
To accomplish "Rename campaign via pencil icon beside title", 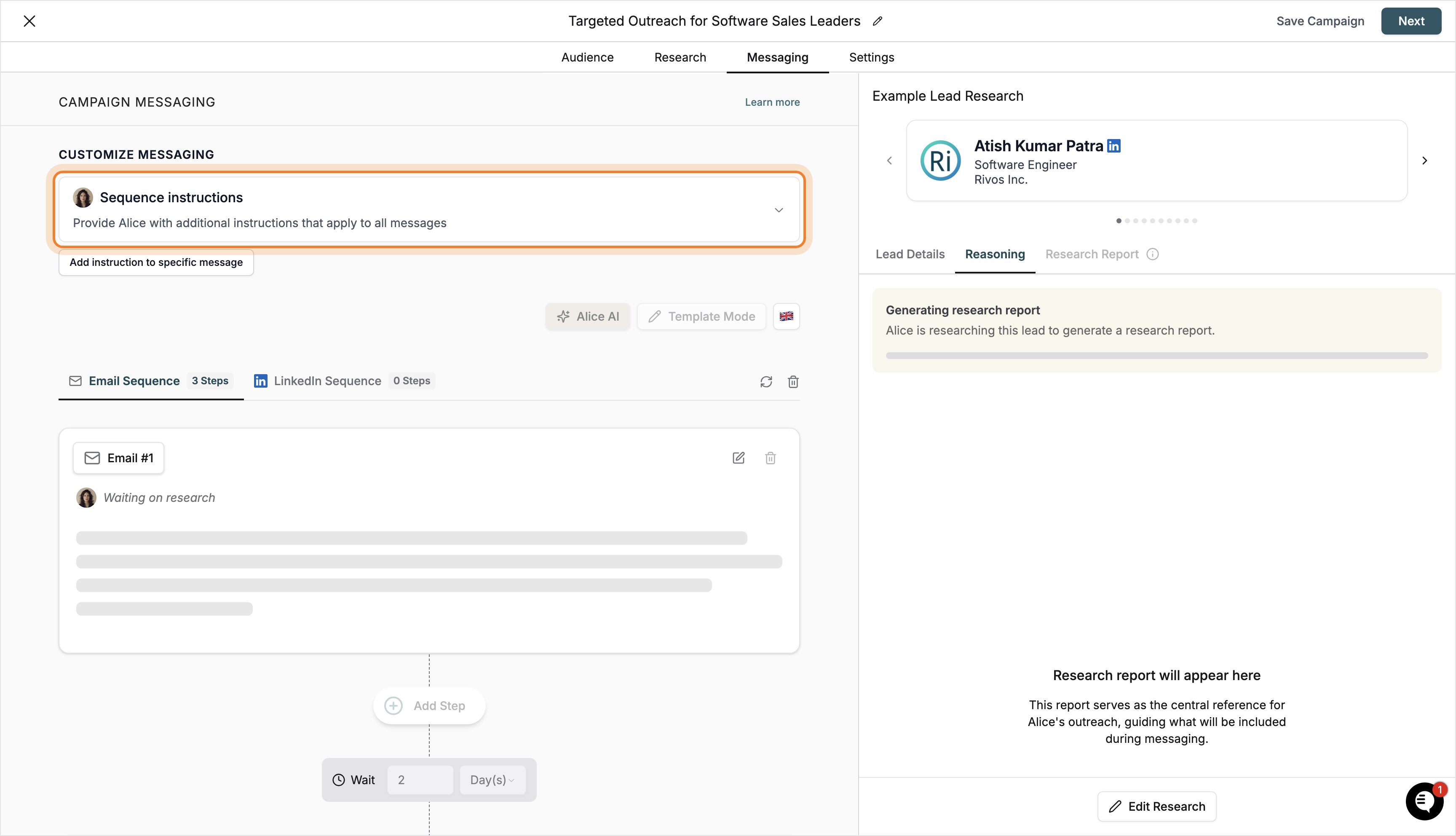I will tap(878, 21).
